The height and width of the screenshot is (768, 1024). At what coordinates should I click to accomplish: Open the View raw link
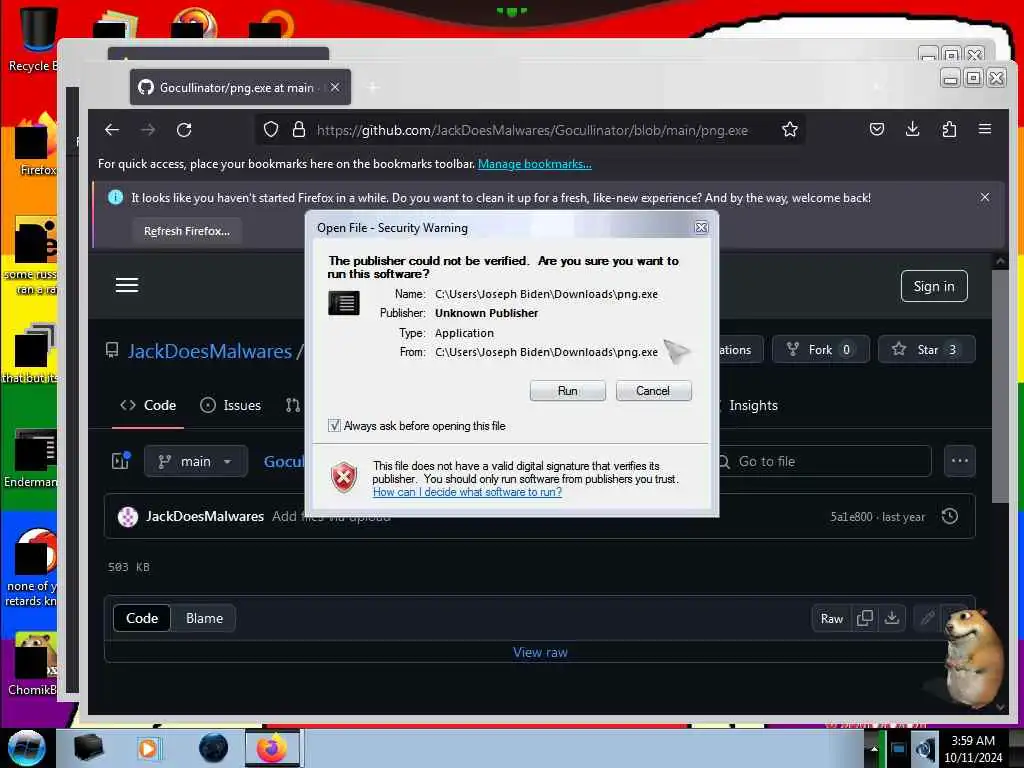(x=540, y=652)
